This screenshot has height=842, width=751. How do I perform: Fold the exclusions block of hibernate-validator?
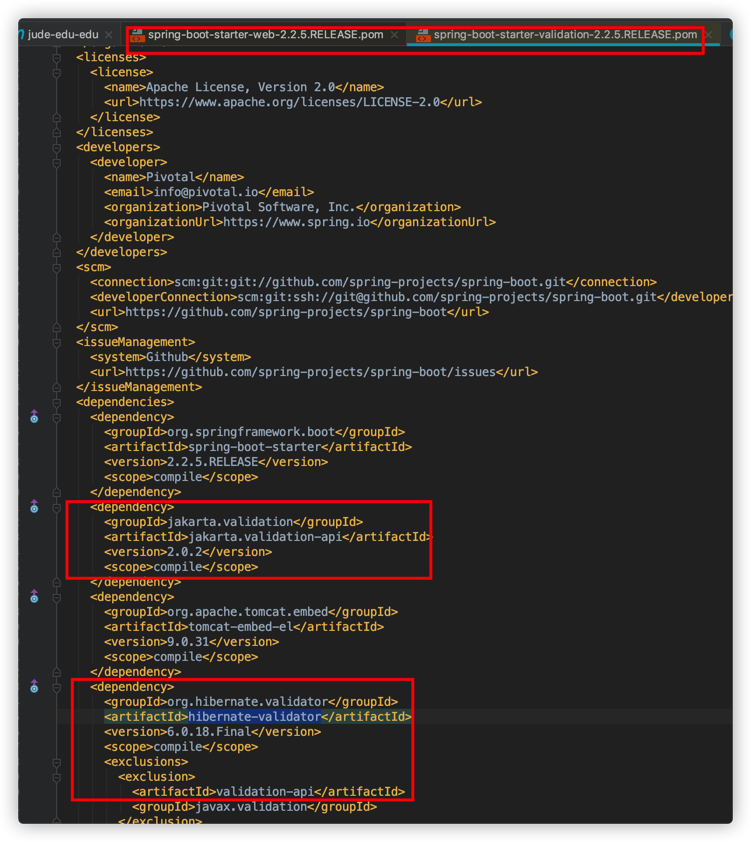[x=56, y=762]
